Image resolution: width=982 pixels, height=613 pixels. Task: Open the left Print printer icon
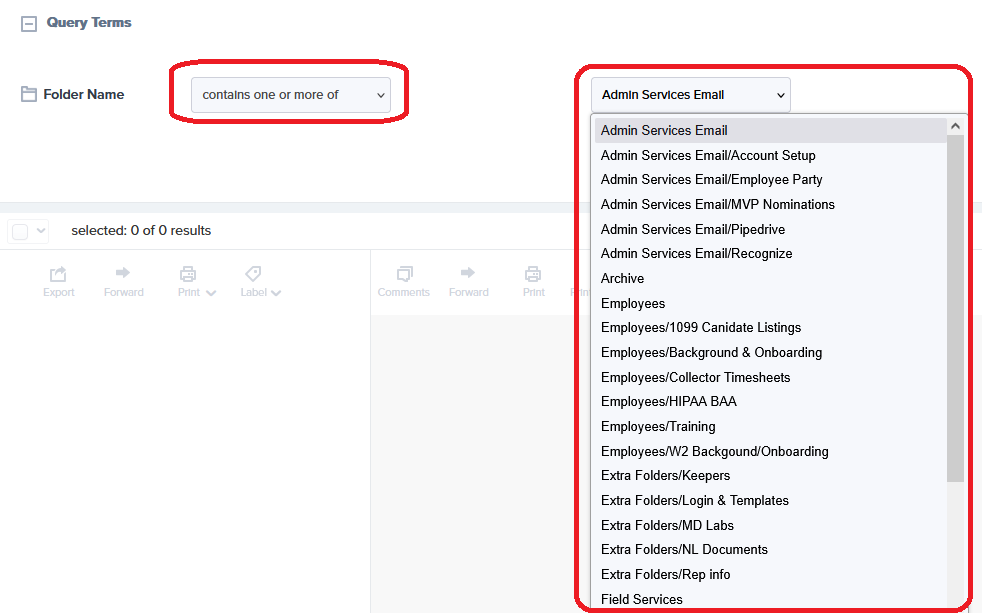pos(188,274)
